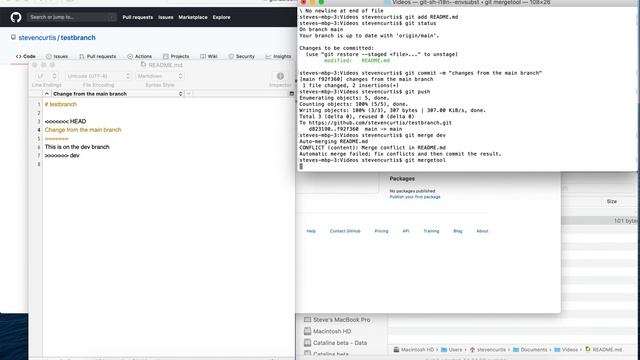Select Steve's MacBook Pro in Finder sidebar

pyautogui.click(x=337, y=320)
